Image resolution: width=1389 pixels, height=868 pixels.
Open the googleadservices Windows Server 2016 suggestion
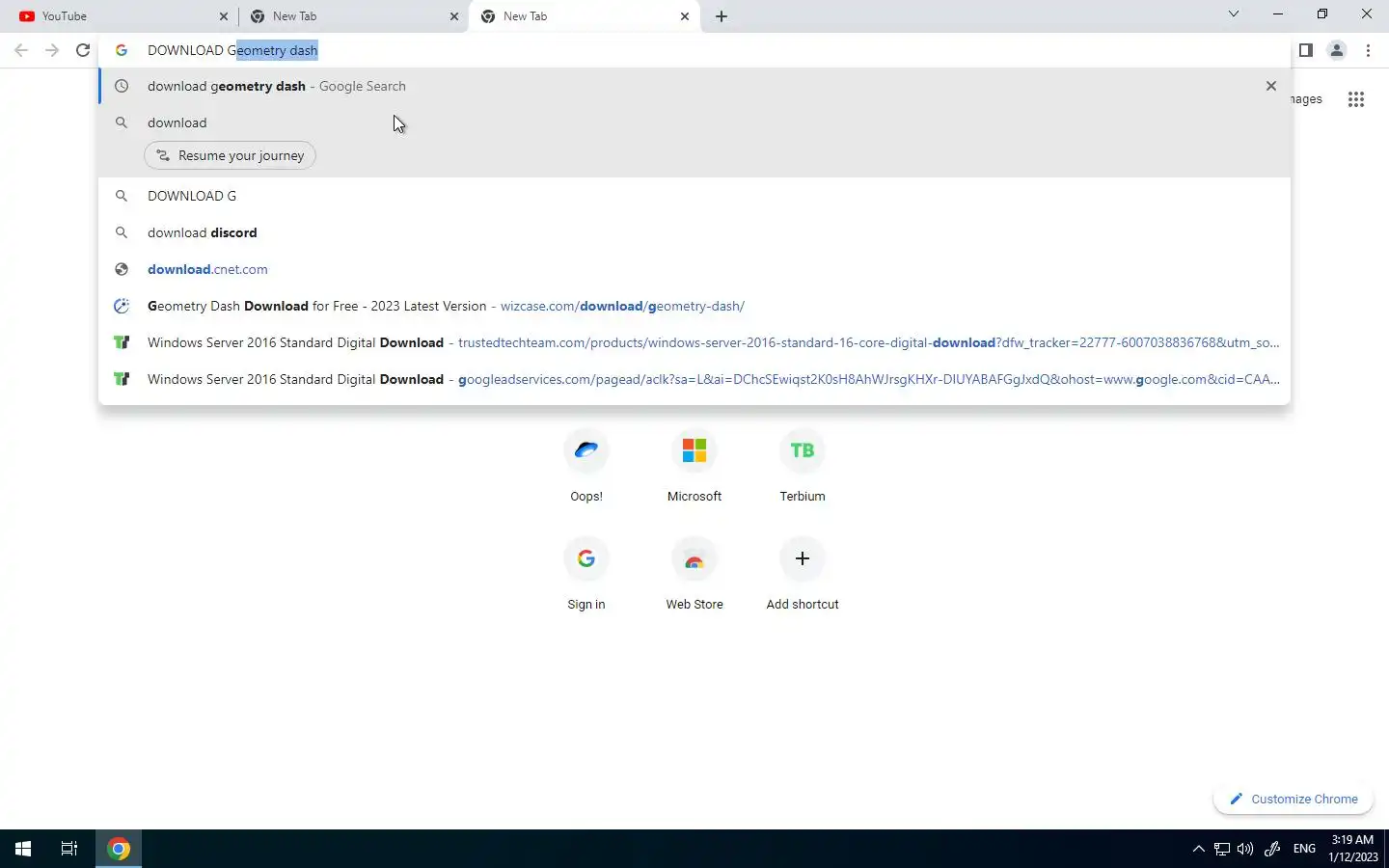click(x=694, y=379)
